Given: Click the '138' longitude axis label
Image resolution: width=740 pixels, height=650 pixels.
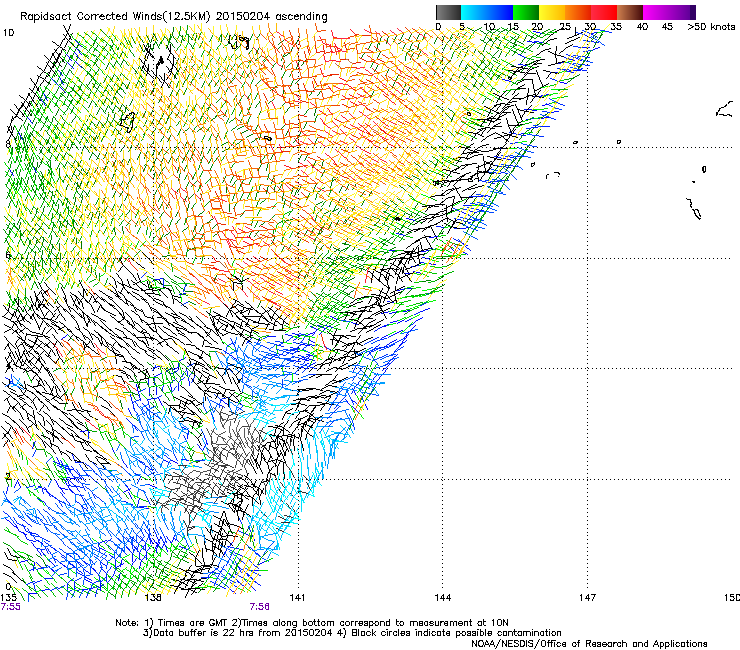Looking at the screenshot, I should 153,598.
